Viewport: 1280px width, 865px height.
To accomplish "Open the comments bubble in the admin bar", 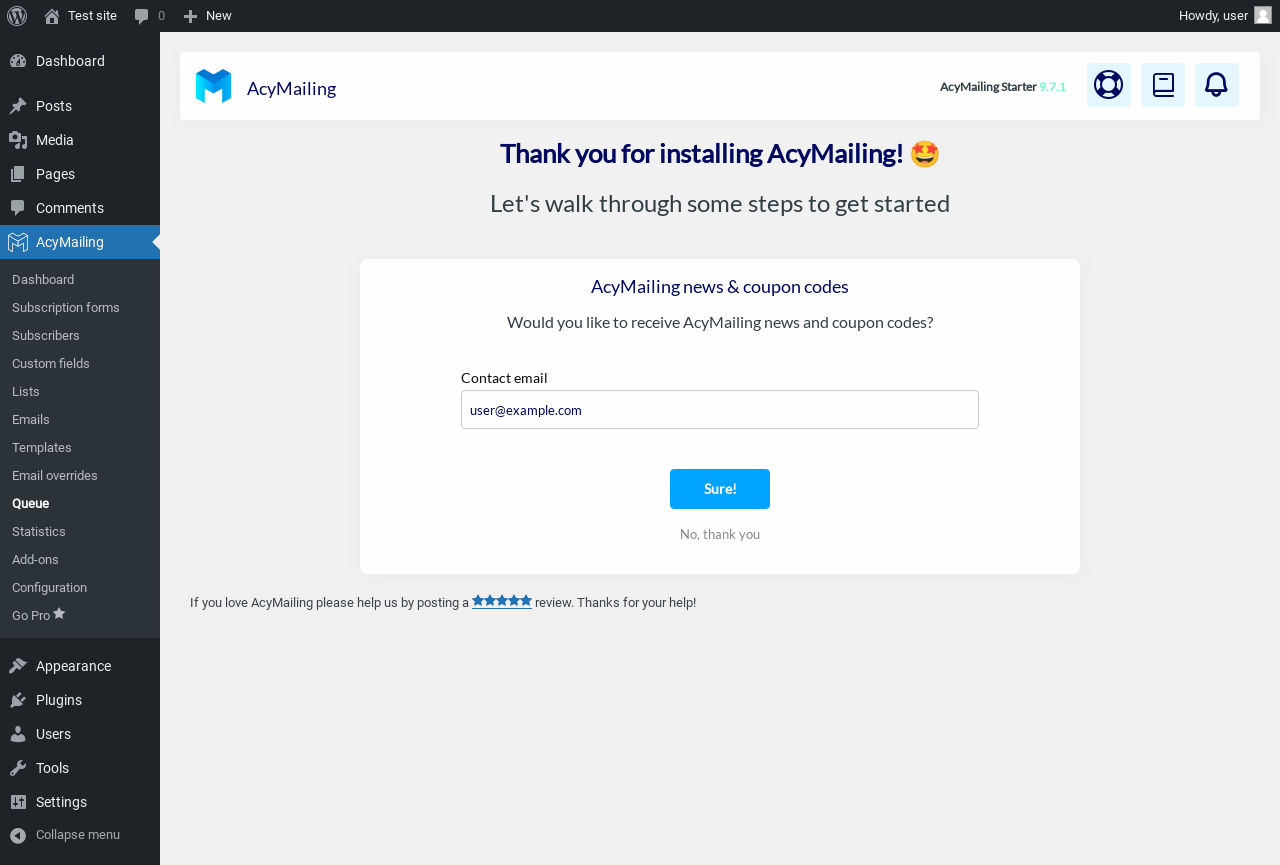I will tap(150, 16).
